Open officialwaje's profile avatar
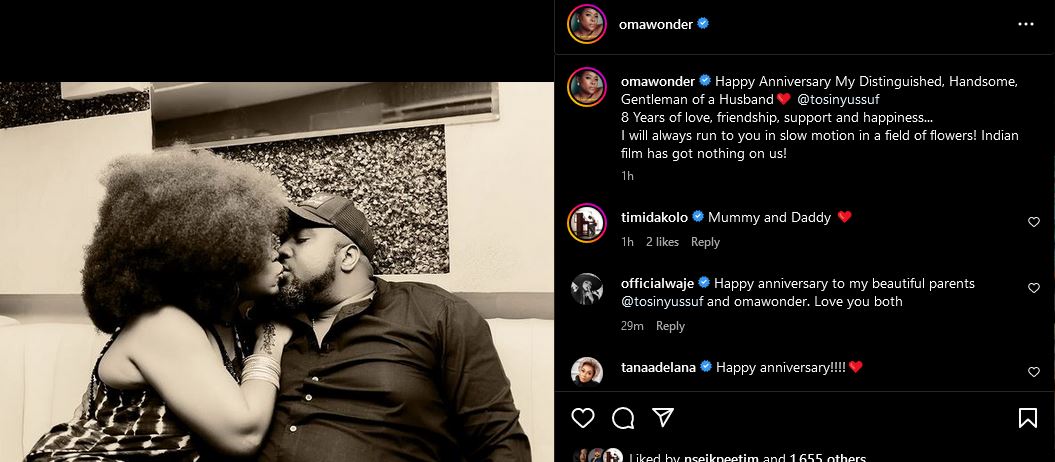This screenshot has width=1055, height=462. (586, 288)
